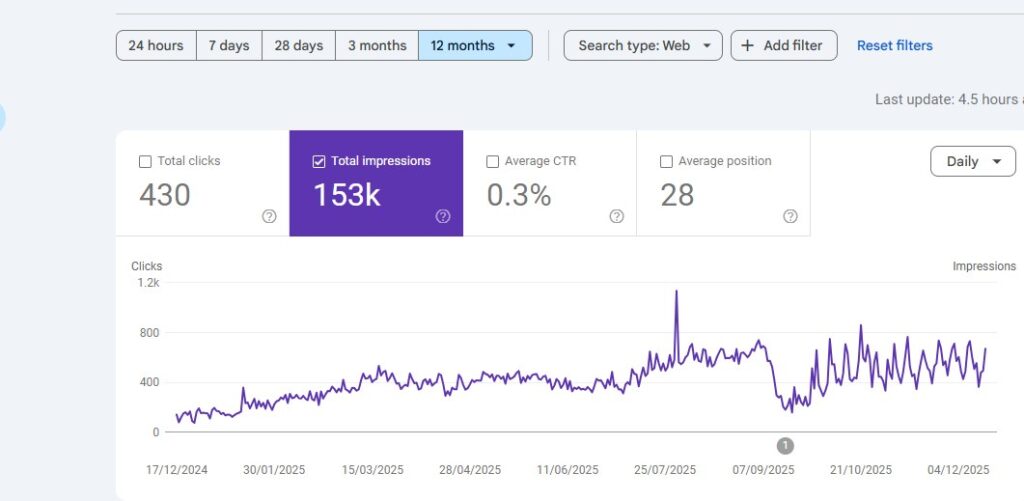Click the 153k impressions value
This screenshot has height=501, width=1024.
click(347, 195)
